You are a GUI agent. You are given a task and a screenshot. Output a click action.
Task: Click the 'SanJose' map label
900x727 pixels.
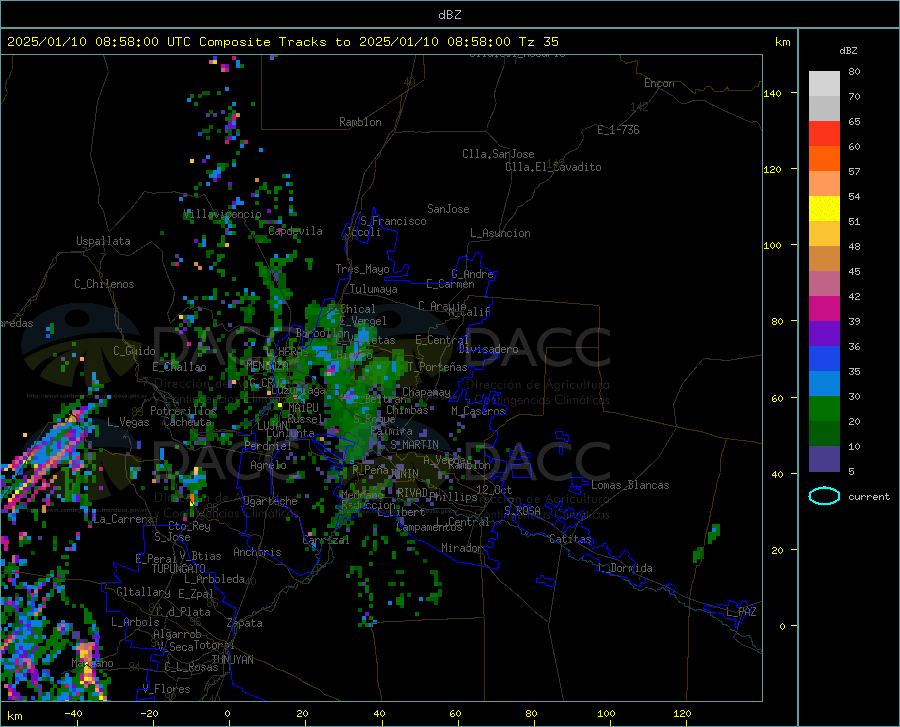[x=448, y=209]
